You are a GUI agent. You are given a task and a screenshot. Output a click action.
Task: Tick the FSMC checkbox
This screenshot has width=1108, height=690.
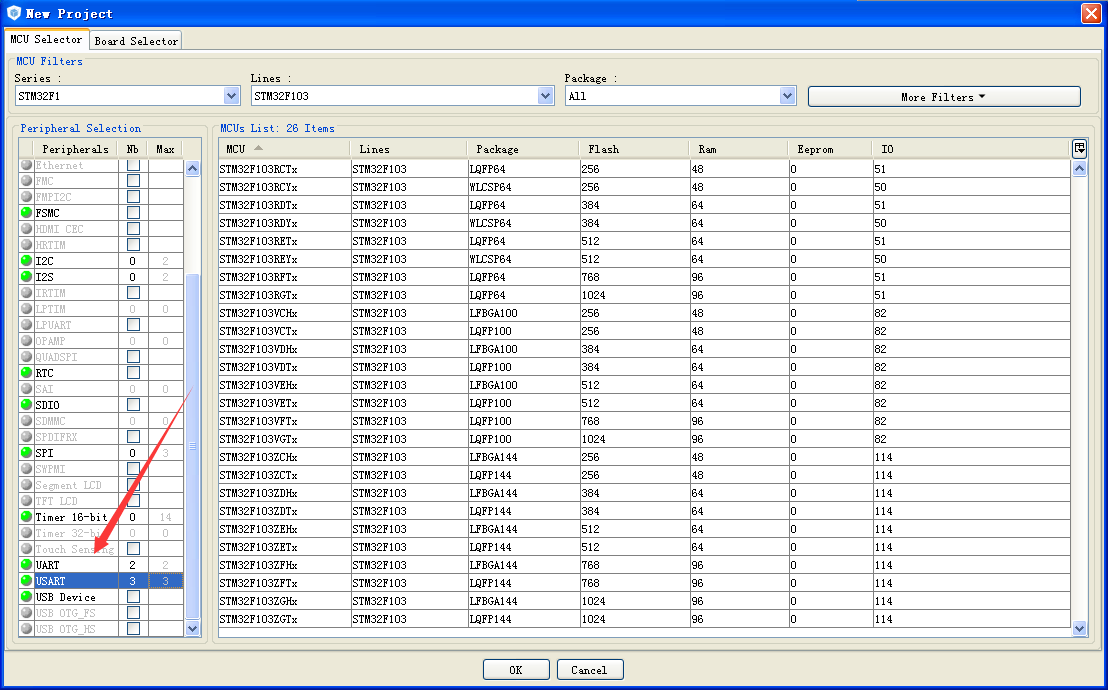[x=133, y=212]
